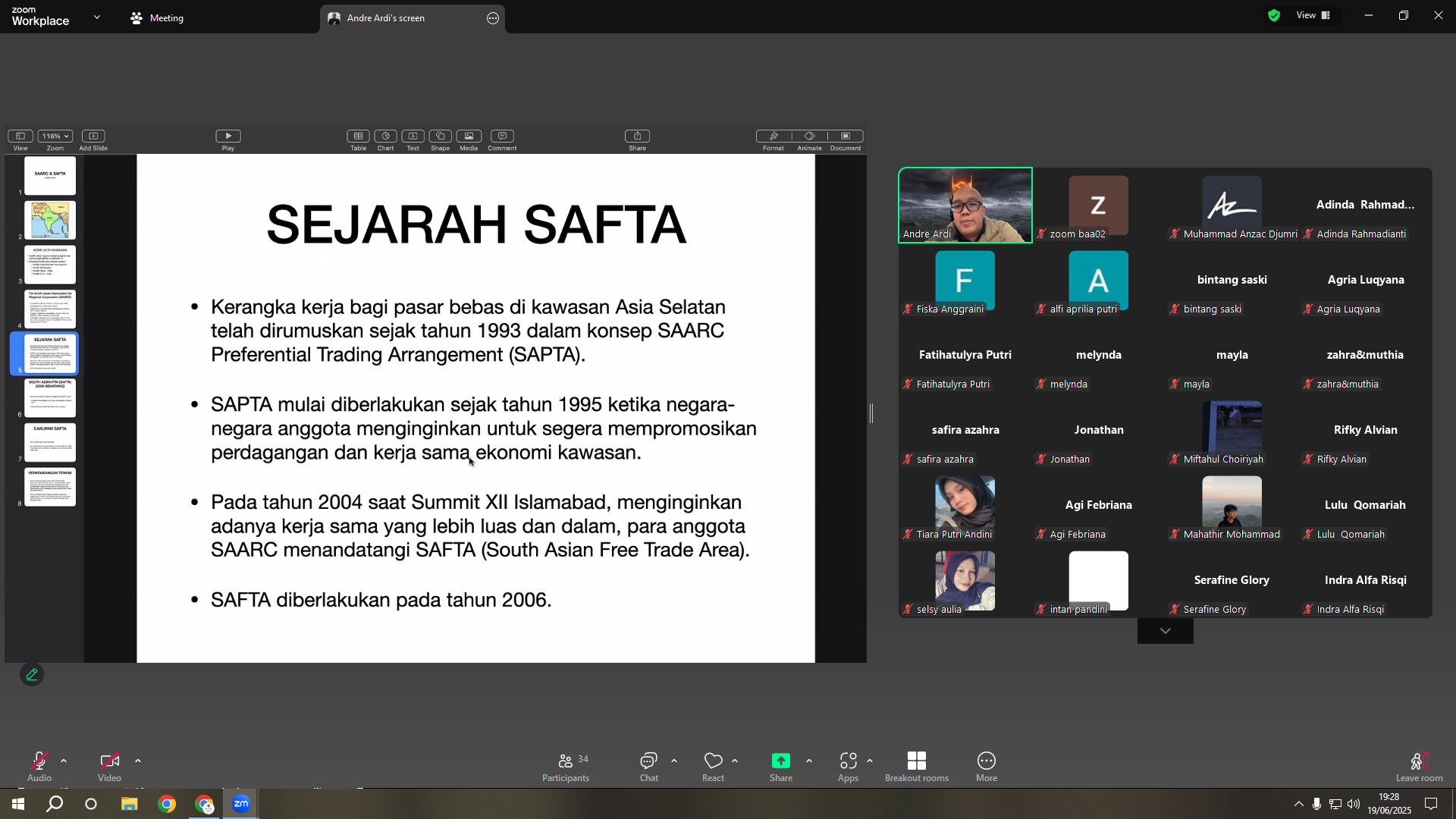Image resolution: width=1456 pixels, height=819 pixels.
Task: Select slide 7 Cakupan SAFTA thumbnail
Action: point(50,442)
